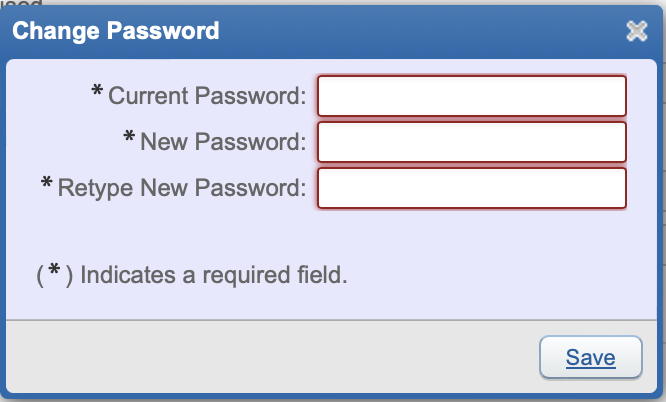Close the Change Password dialog
The width and height of the screenshot is (666, 402).
click(636, 31)
